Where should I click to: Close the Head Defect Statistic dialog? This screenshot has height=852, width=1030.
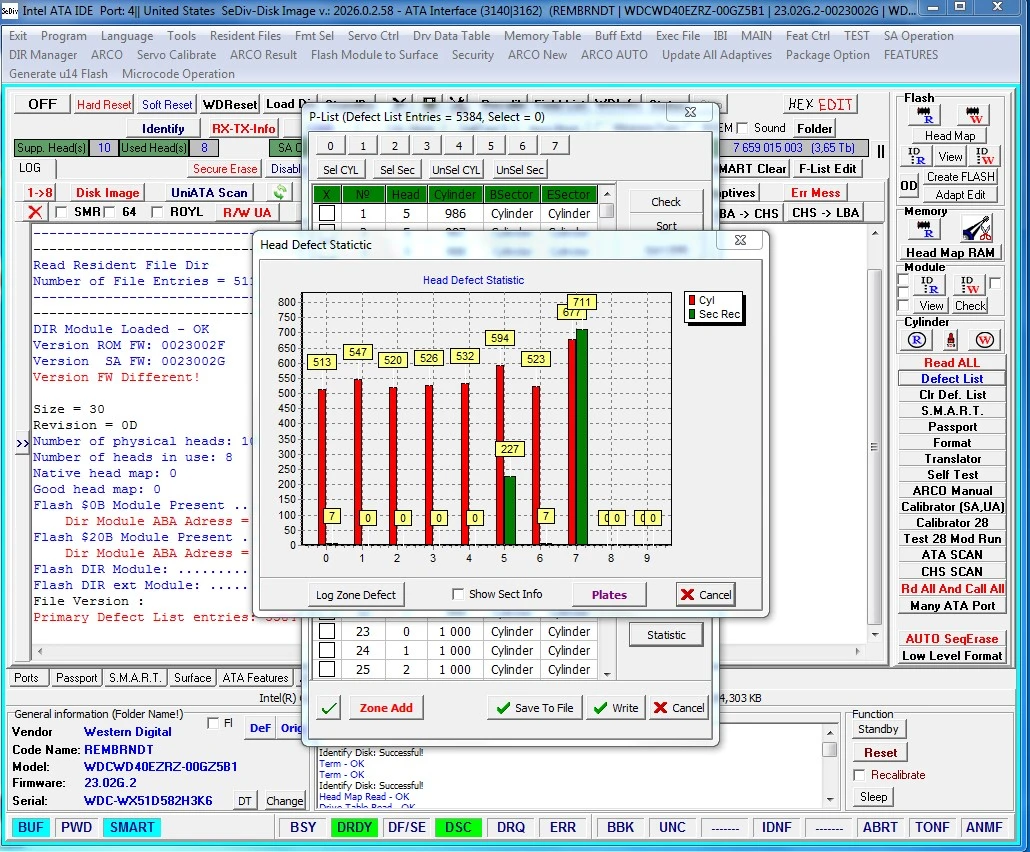pyautogui.click(x=740, y=240)
